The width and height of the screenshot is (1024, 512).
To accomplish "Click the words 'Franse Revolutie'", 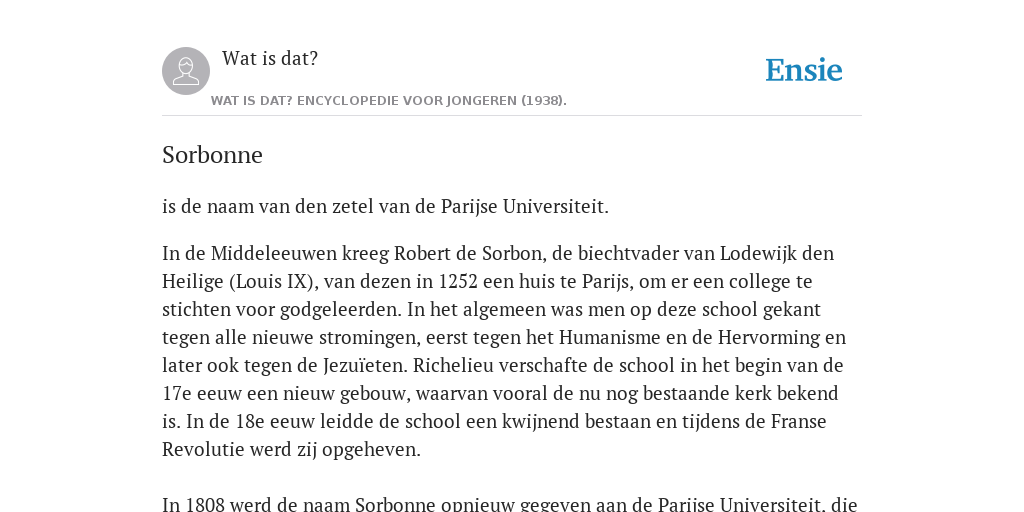I will point(799,422).
